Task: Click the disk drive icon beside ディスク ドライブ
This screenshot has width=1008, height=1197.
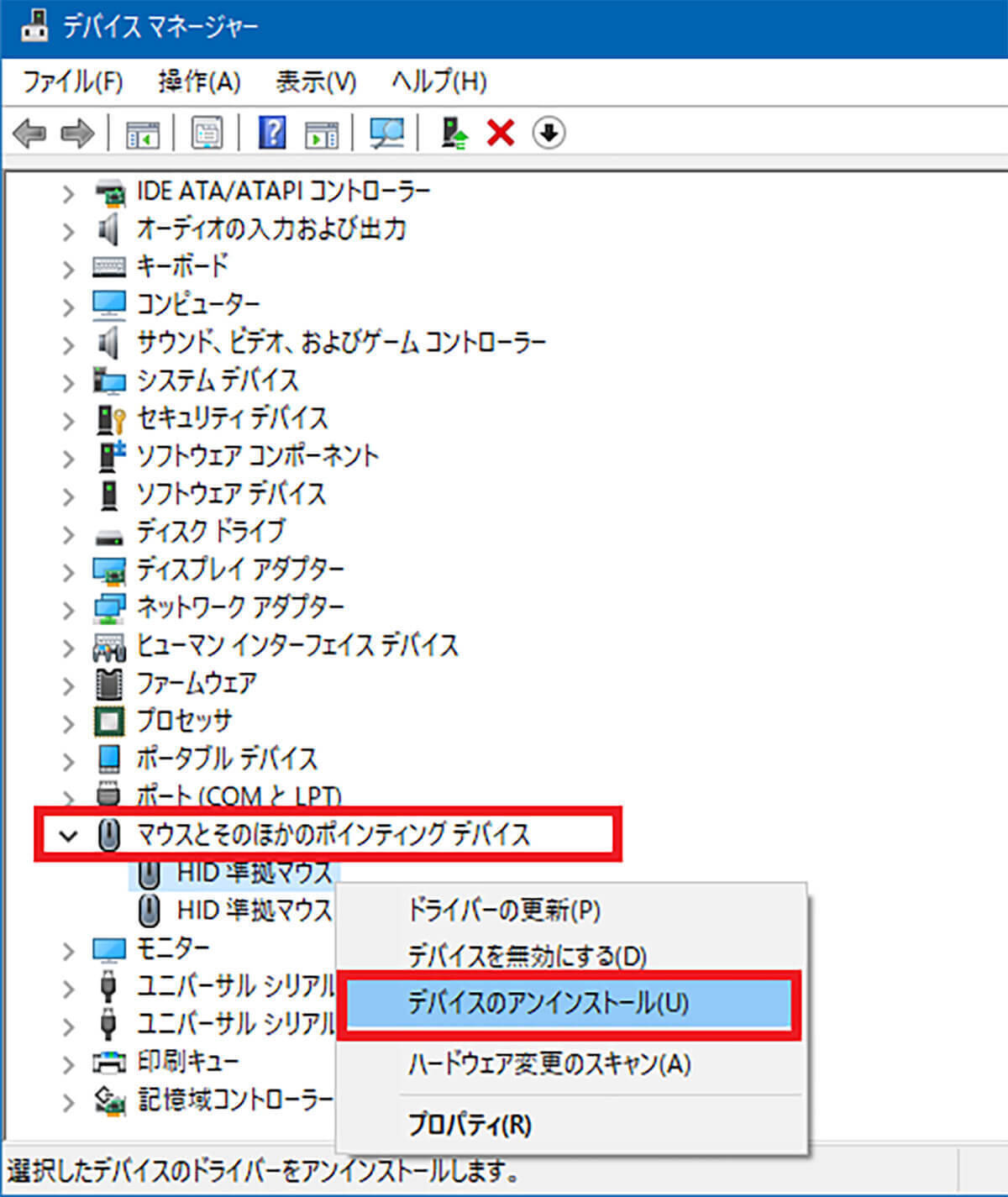Action: (x=109, y=537)
